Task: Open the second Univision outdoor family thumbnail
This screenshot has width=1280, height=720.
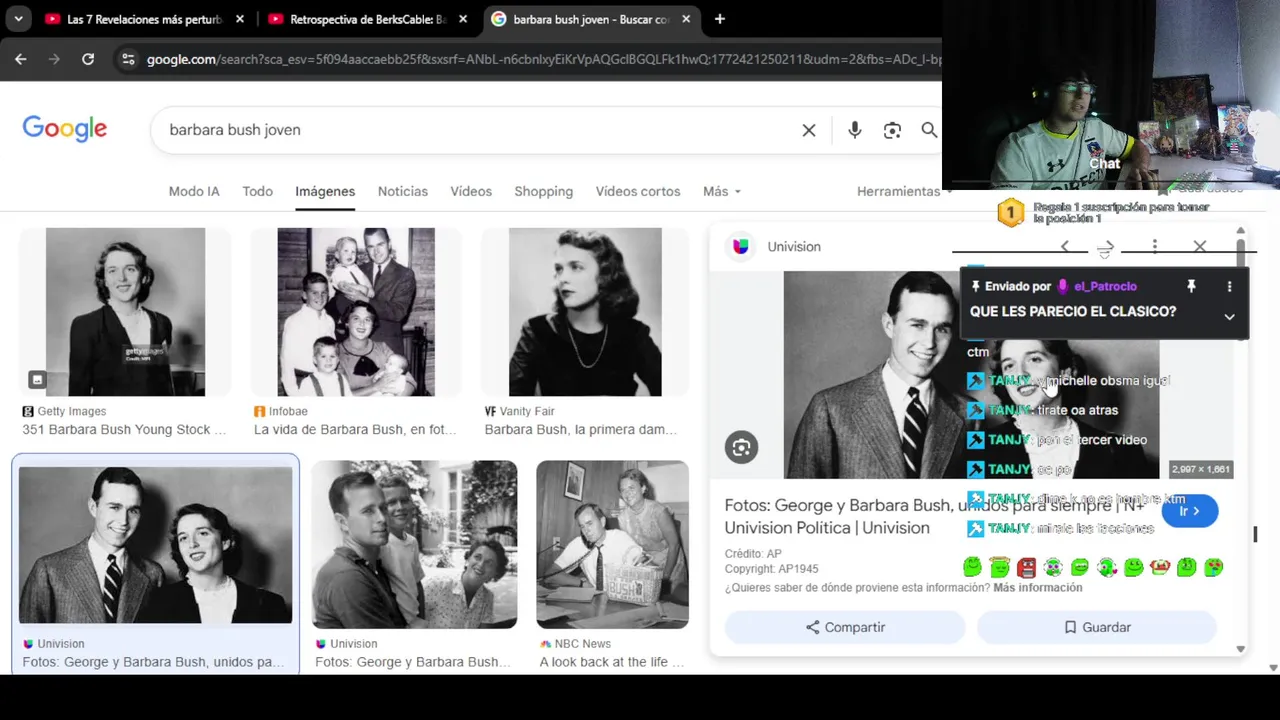Action: (x=414, y=544)
